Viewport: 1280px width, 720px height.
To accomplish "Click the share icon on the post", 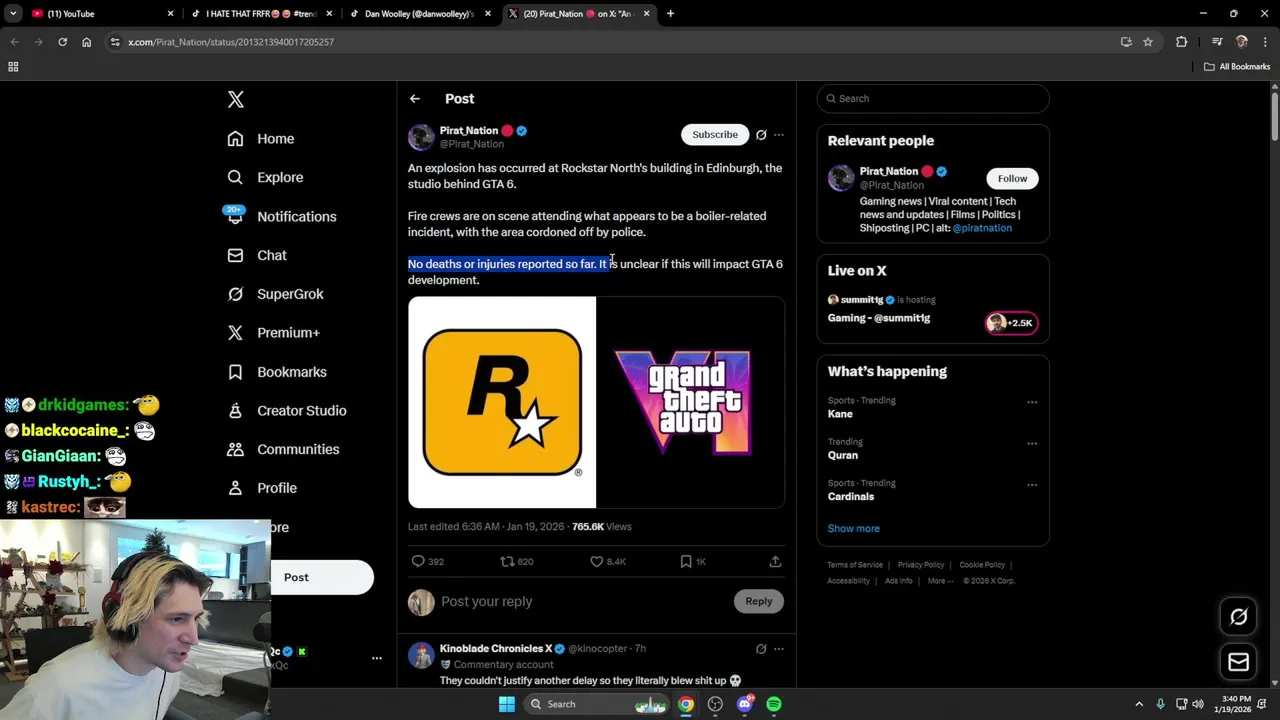I will (775, 562).
